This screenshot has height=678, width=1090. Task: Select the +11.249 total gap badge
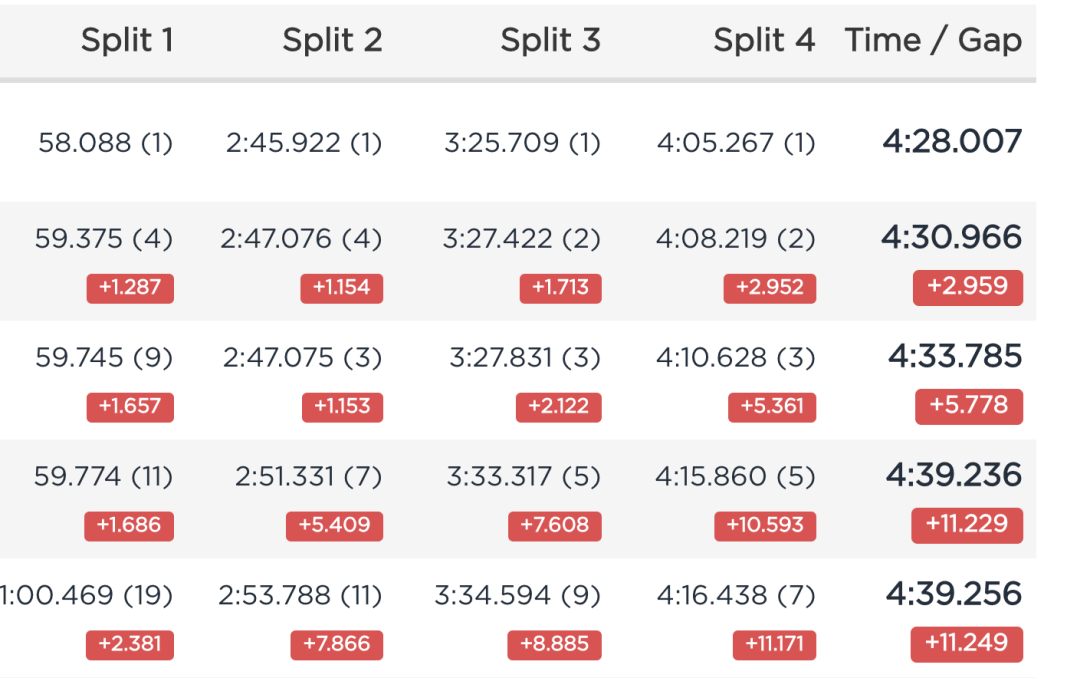point(967,644)
